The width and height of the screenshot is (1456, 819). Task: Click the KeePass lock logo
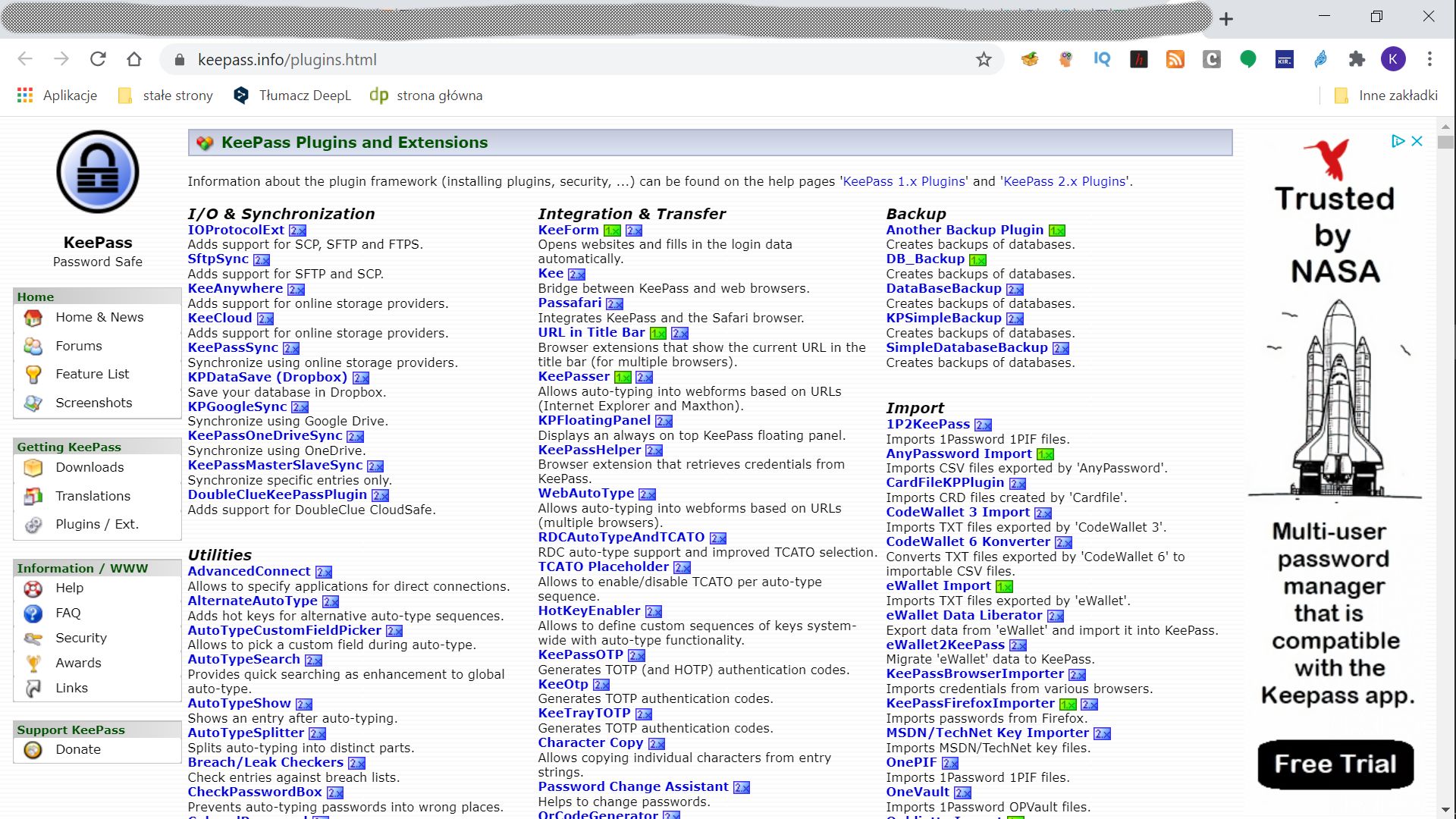(98, 172)
